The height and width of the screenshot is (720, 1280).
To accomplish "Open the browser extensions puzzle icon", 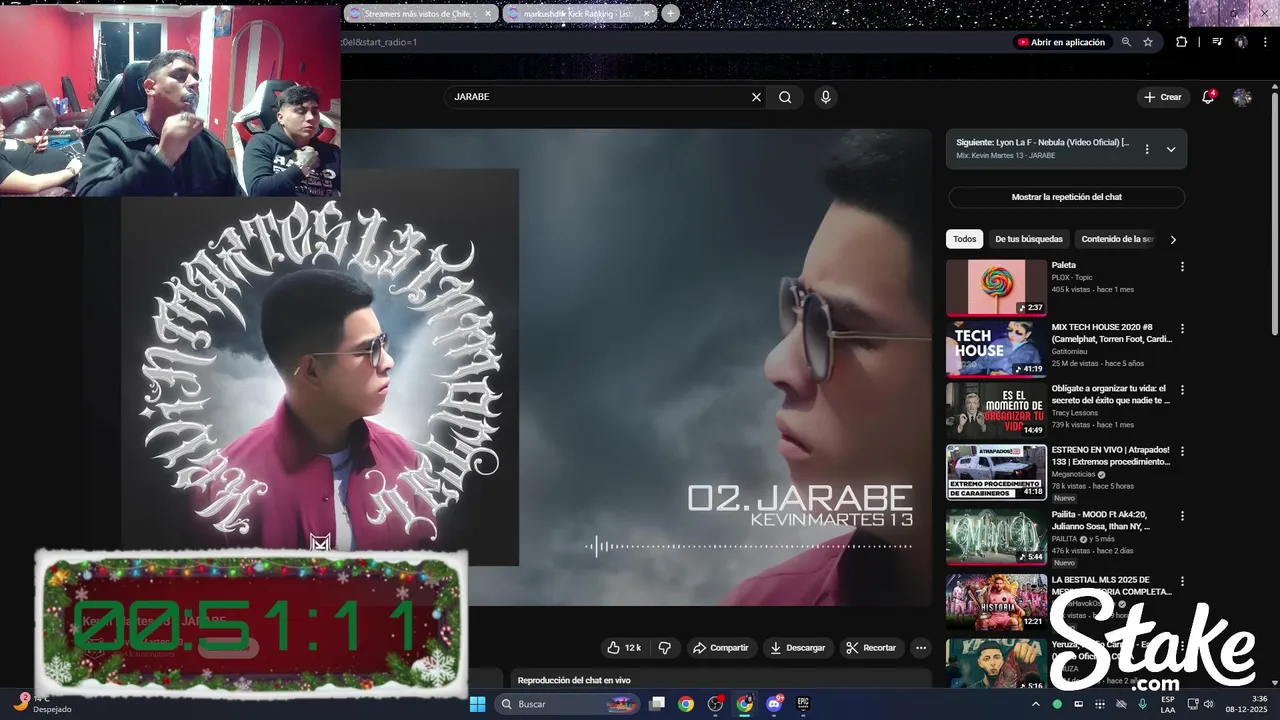I will pos(1181,42).
